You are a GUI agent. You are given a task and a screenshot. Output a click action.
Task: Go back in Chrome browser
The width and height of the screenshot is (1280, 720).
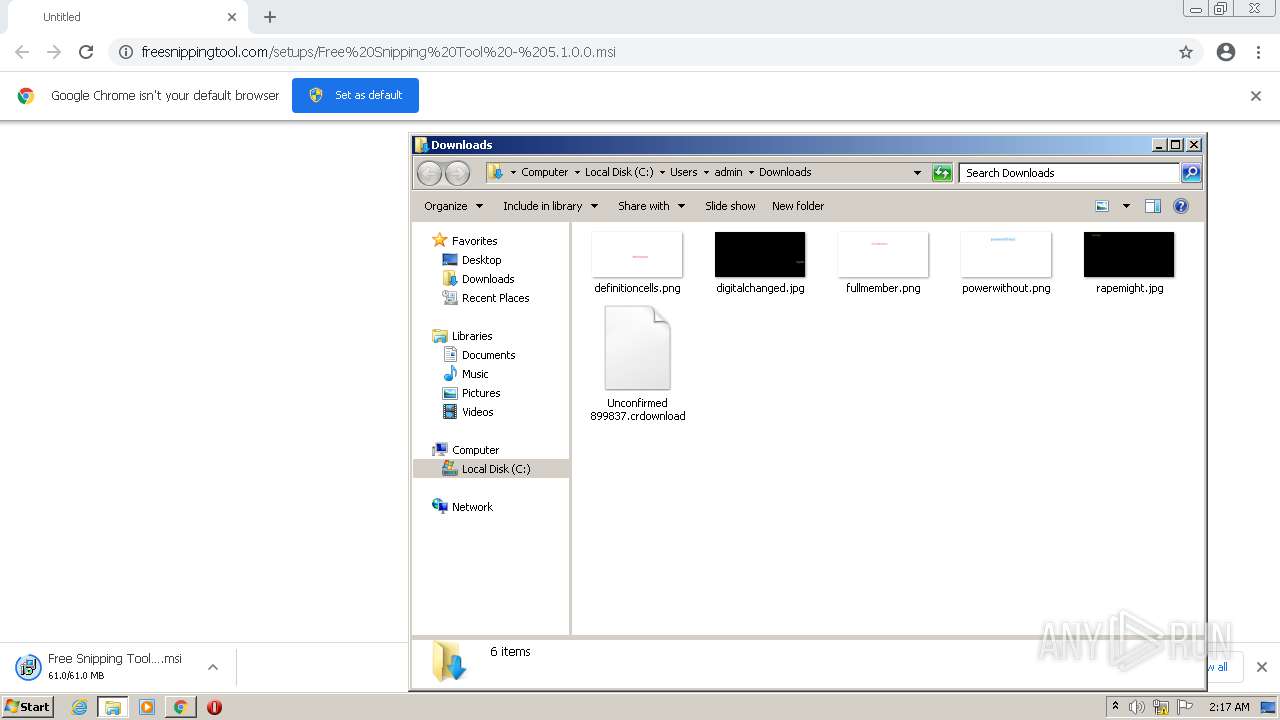click(22, 52)
